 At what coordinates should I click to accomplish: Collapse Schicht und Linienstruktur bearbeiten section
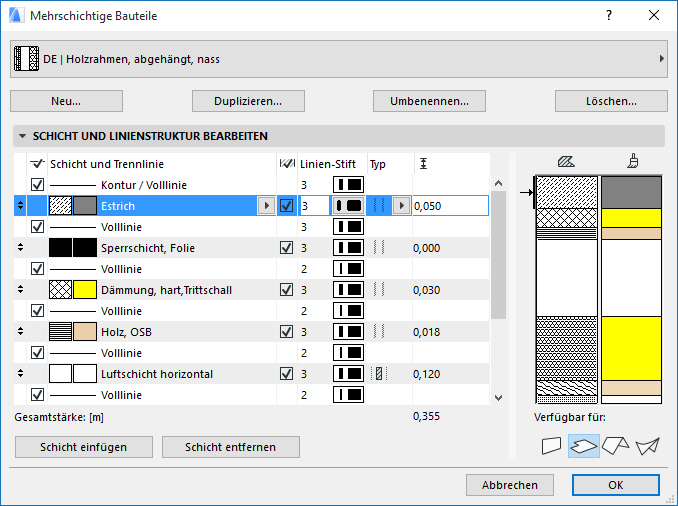point(21,136)
